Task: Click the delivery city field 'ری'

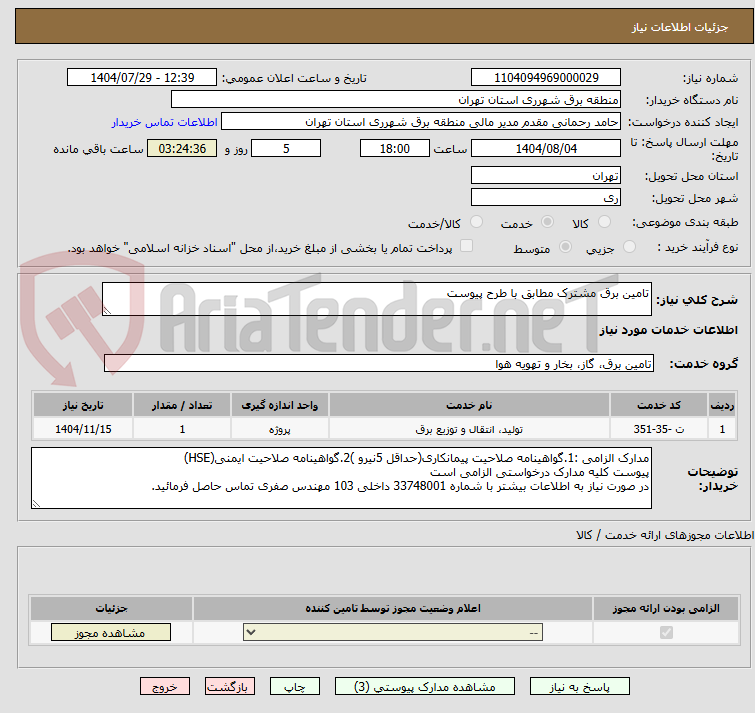Action: coord(546,197)
